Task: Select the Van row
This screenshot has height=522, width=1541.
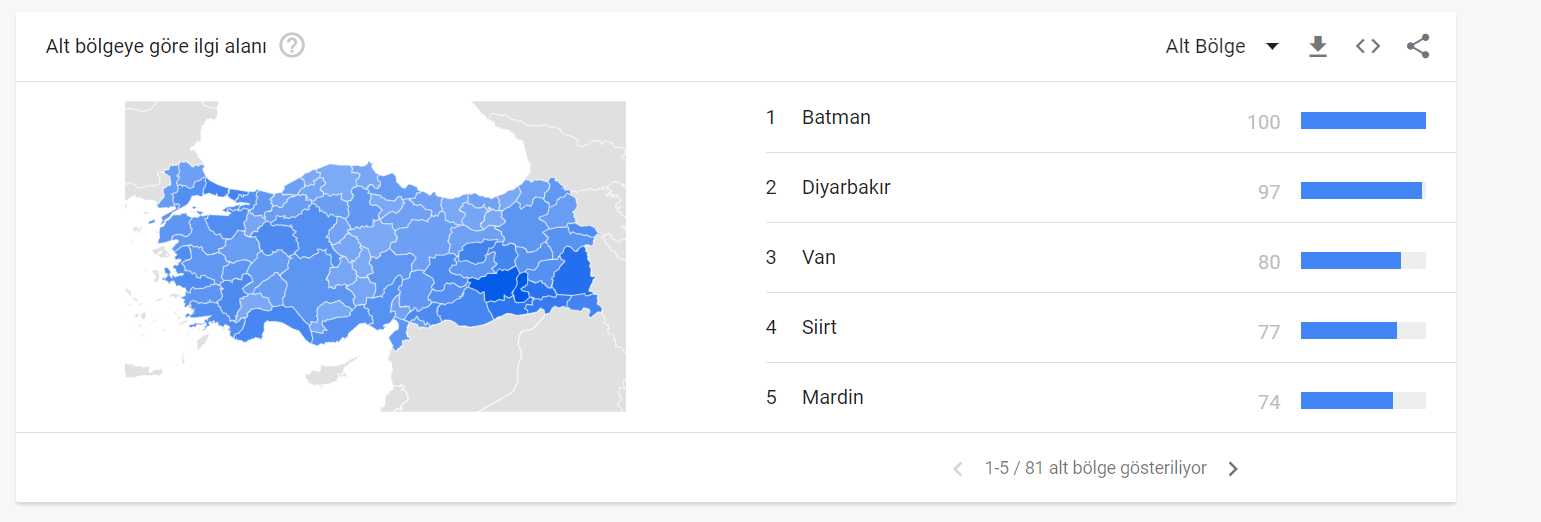Action: tap(819, 257)
